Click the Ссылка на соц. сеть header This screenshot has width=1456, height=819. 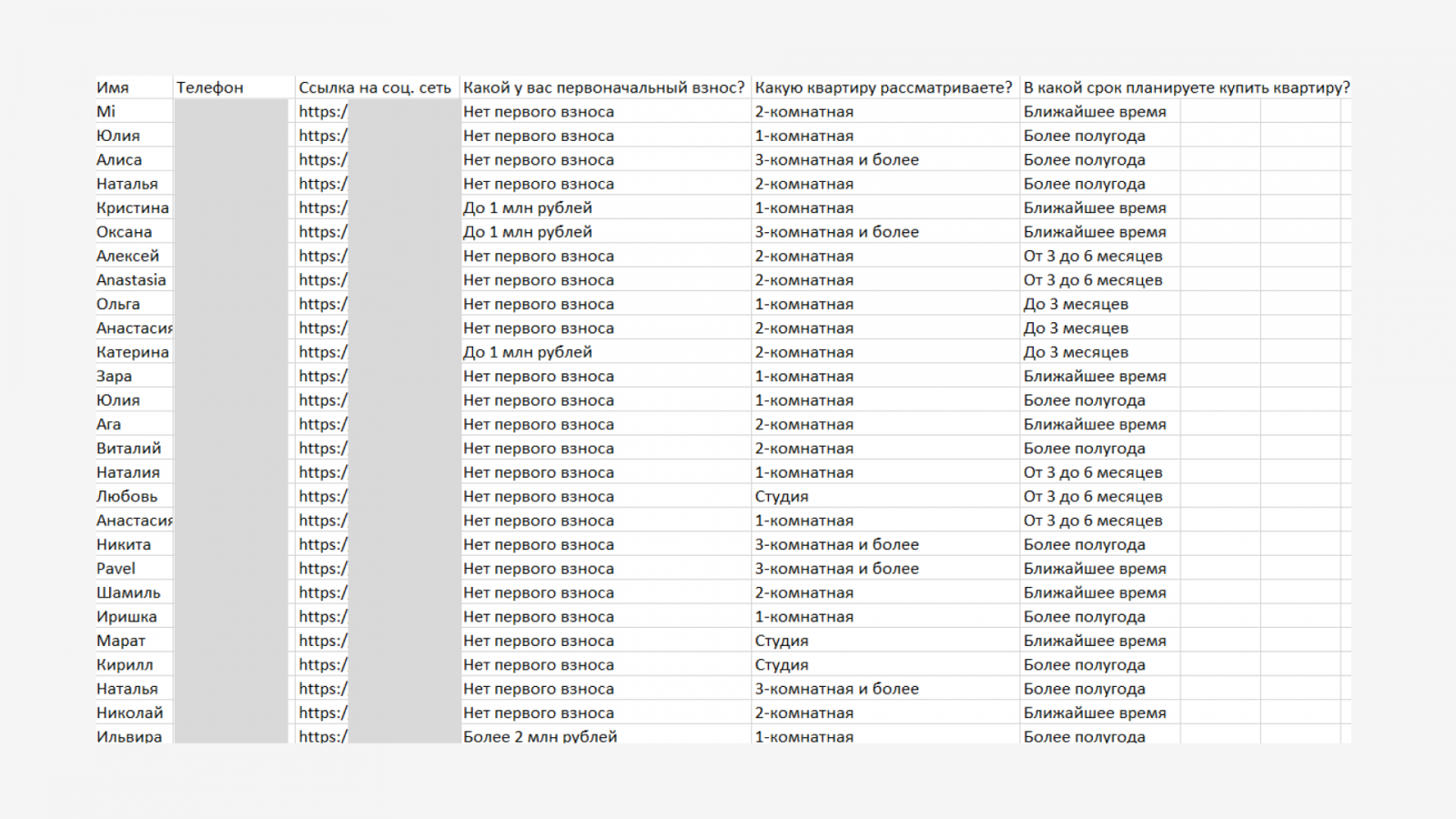(x=375, y=87)
